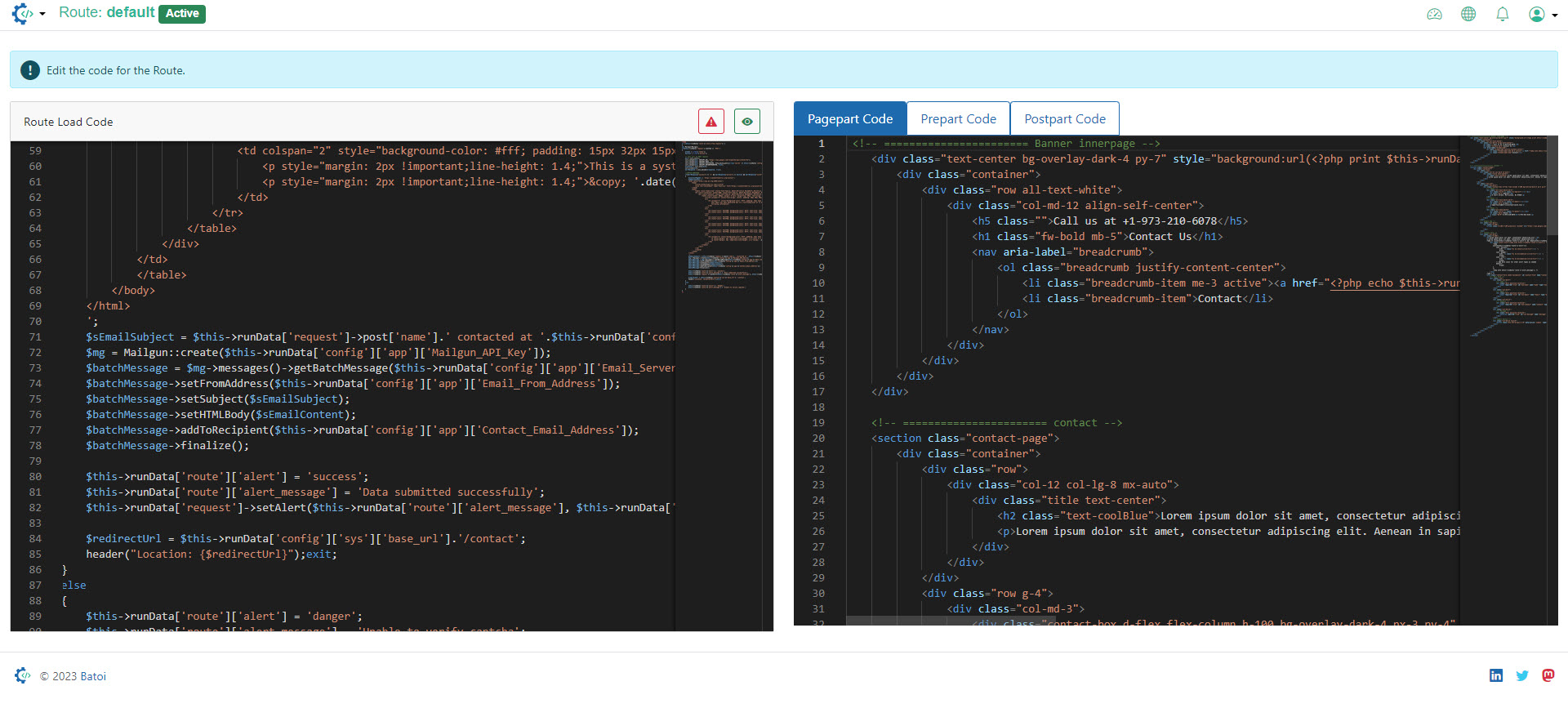Viewport: 1568px width, 717px height.
Task: Click the div class="row g-4" line
Action: [x=987, y=594]
